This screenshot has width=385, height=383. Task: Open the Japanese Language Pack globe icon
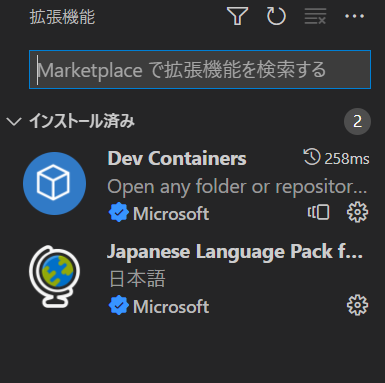tap(54, 276)
